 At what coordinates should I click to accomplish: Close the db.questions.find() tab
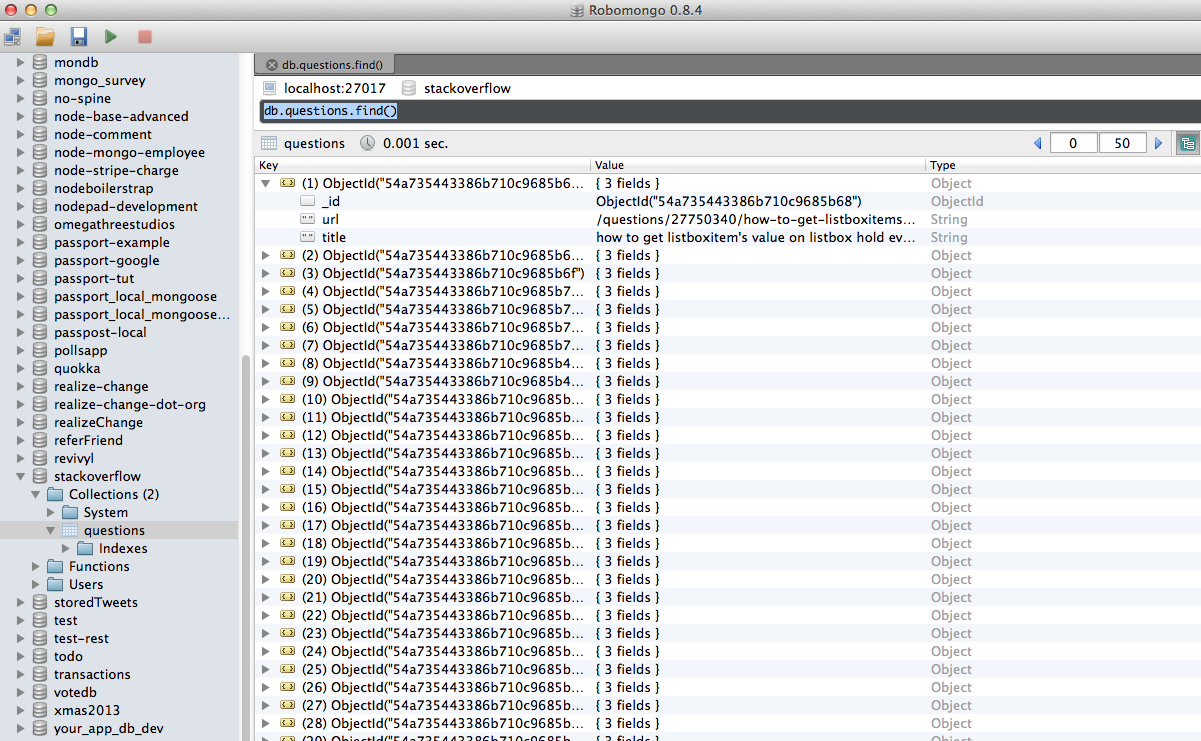point(271,65)
